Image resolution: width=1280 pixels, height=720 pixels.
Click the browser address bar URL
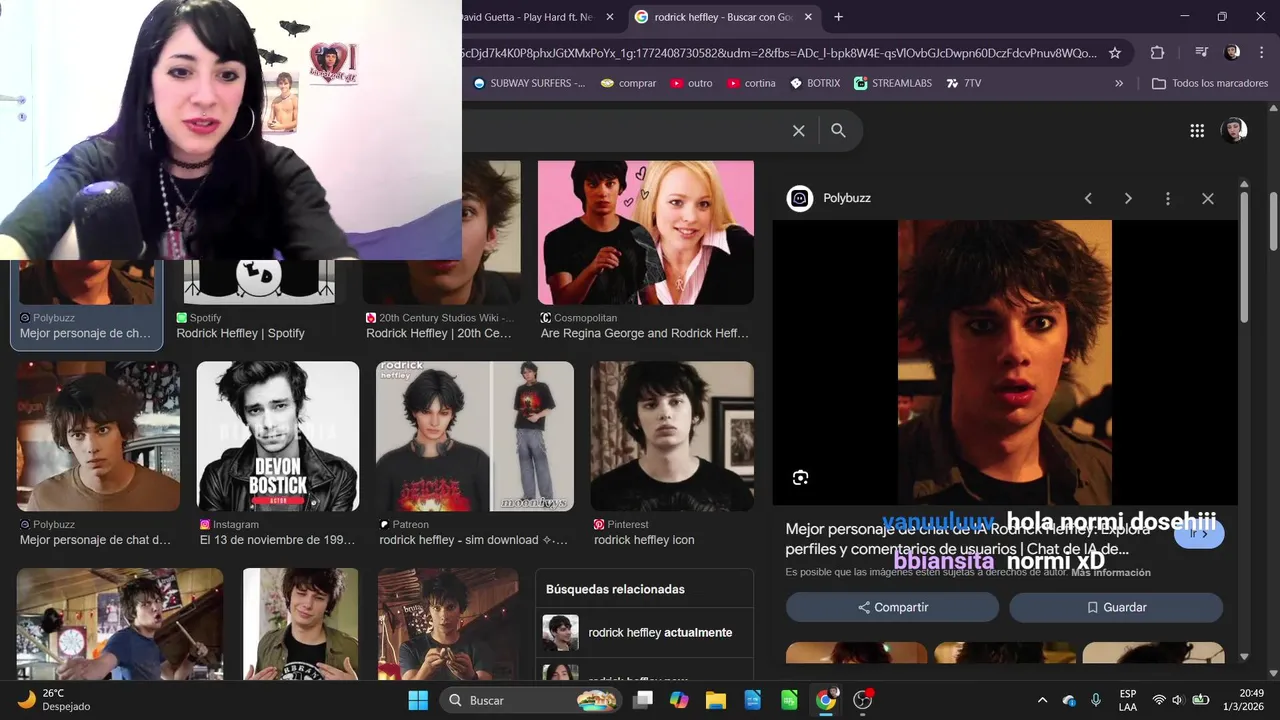(x=780, y=53)
